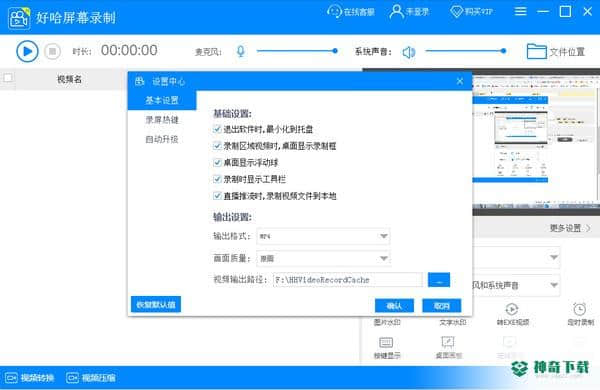Close the 设置中心 dialog
600x390 pixels.
(460, 81)
